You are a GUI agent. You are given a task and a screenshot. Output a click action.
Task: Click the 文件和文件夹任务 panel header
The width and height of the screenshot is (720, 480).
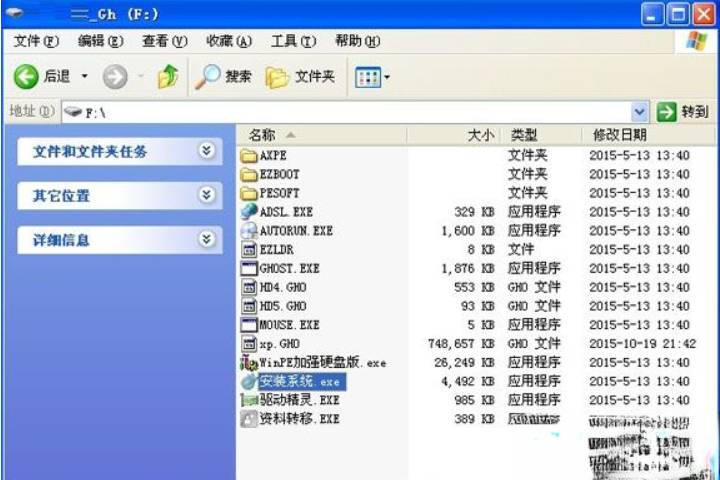pyautogui.click(x=119, y=151)
